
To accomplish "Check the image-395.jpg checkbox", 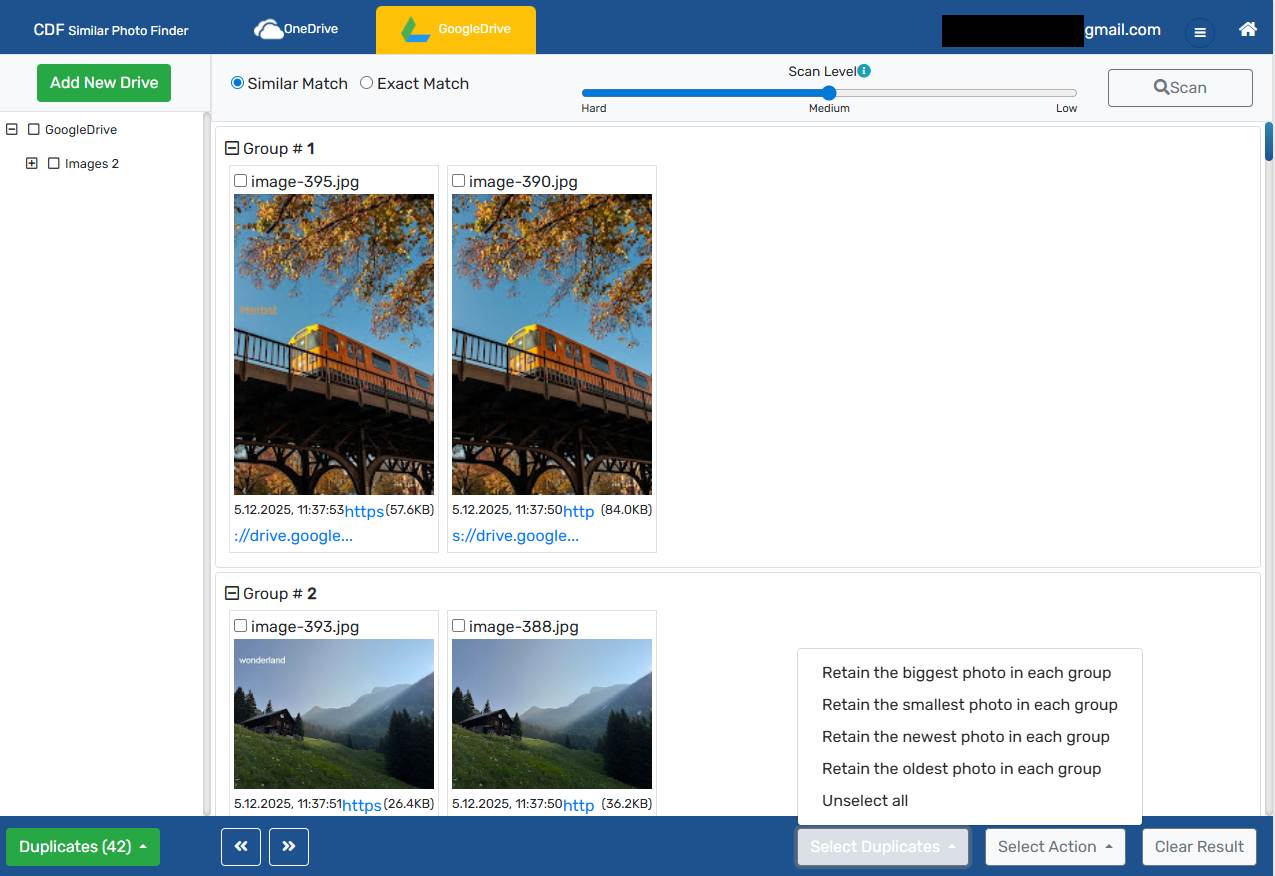I will (x=240, y=181).
